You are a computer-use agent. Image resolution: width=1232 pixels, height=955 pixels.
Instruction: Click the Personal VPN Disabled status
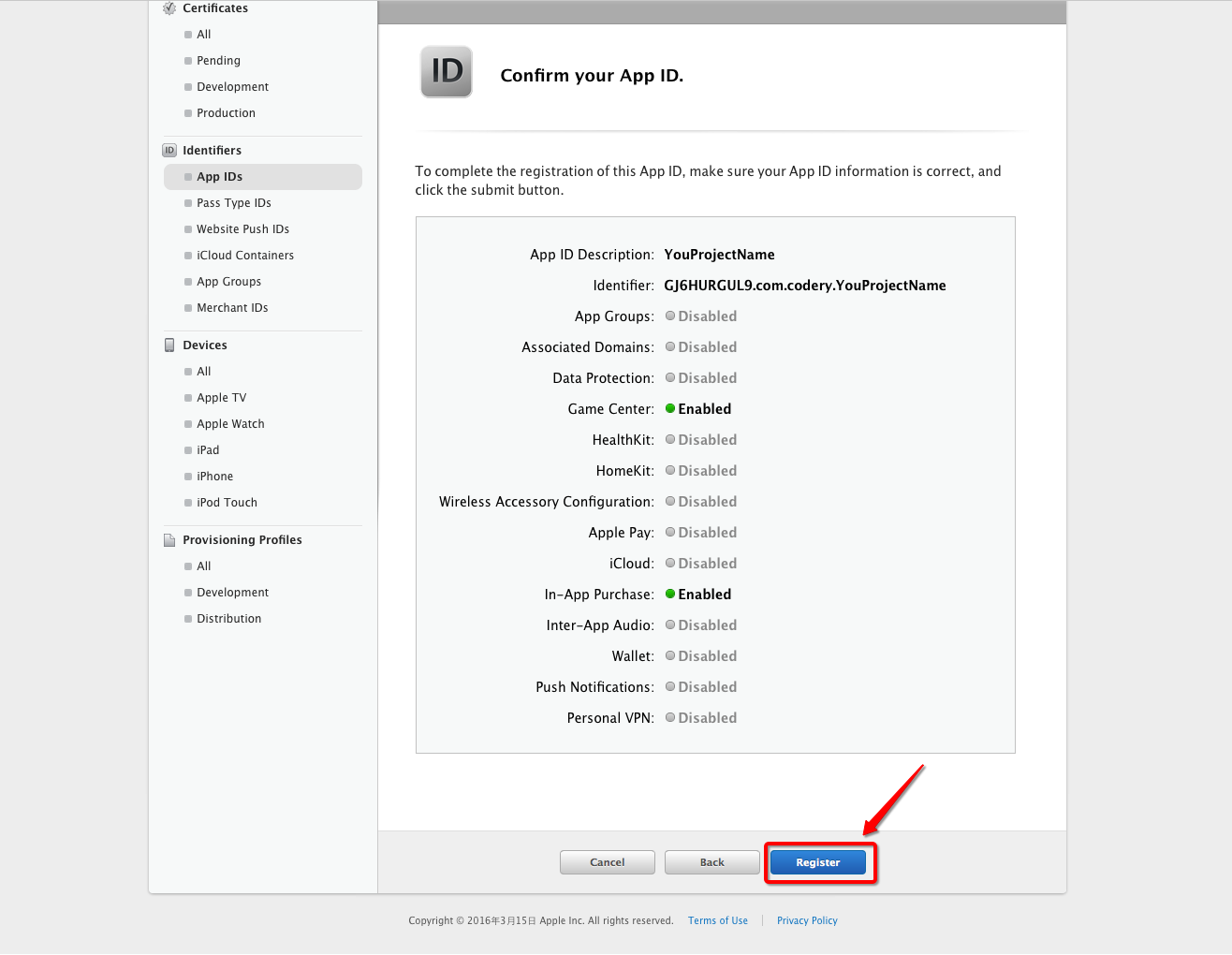tap(701, 718)
